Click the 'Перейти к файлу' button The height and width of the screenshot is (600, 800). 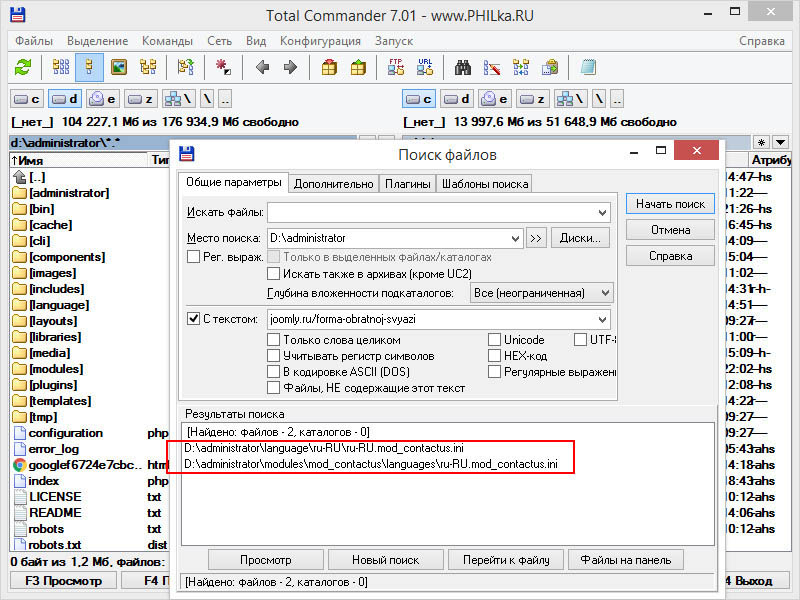[x=506, y=560]
